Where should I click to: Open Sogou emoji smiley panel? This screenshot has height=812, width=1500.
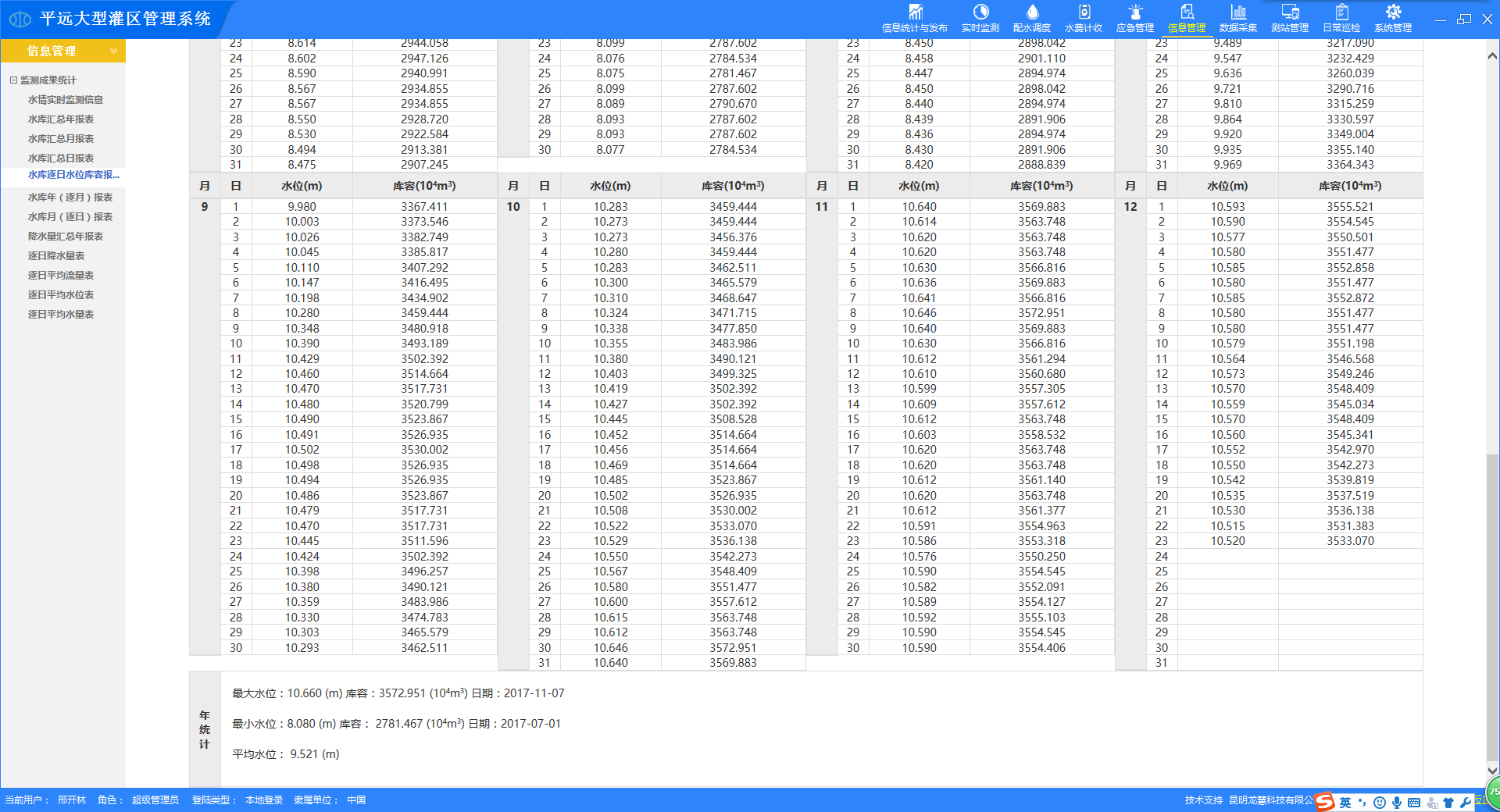[1380, 803]
